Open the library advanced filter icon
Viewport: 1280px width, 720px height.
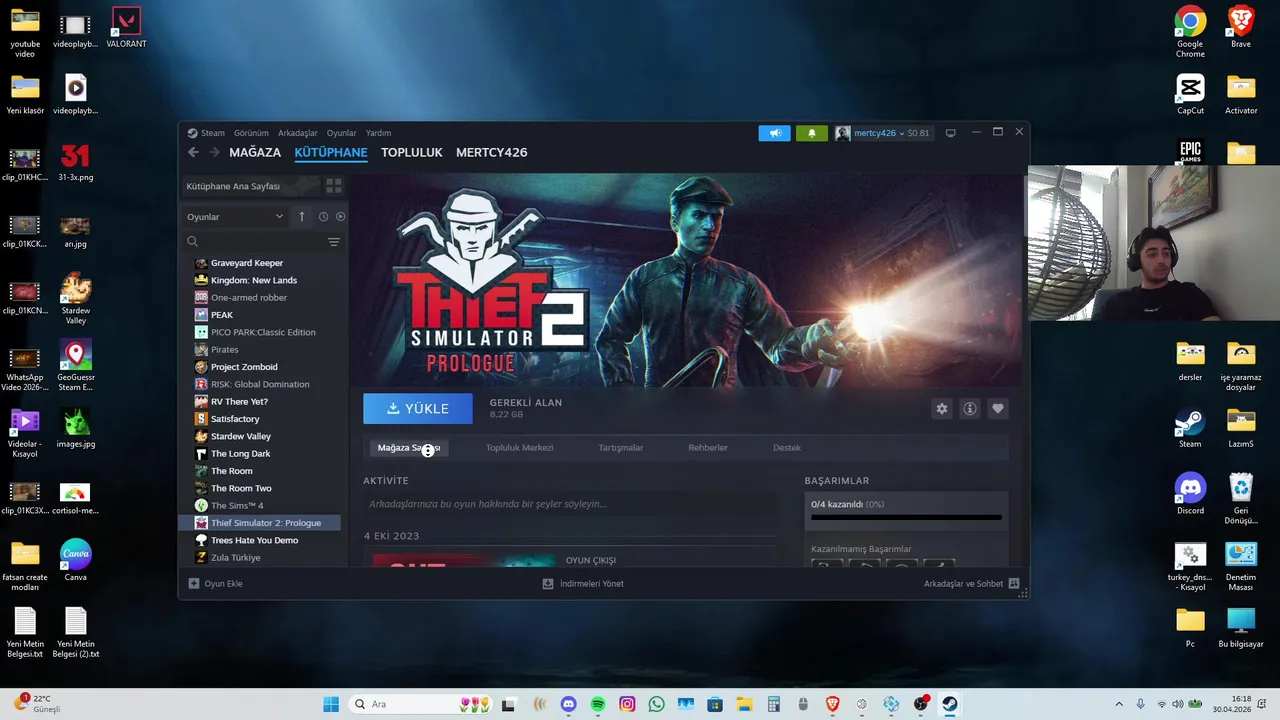click(334, 242)
